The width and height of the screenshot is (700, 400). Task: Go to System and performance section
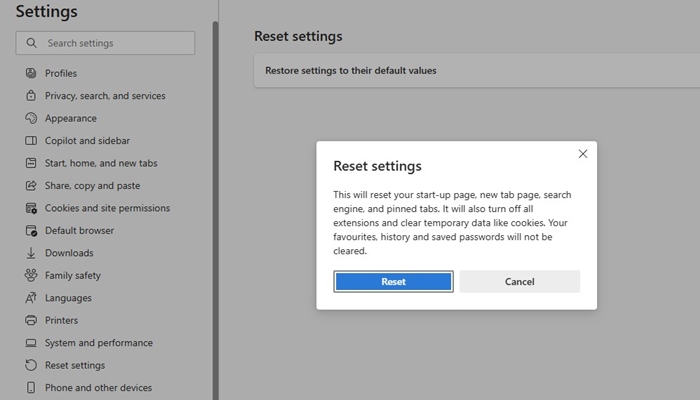click(98, 343)
